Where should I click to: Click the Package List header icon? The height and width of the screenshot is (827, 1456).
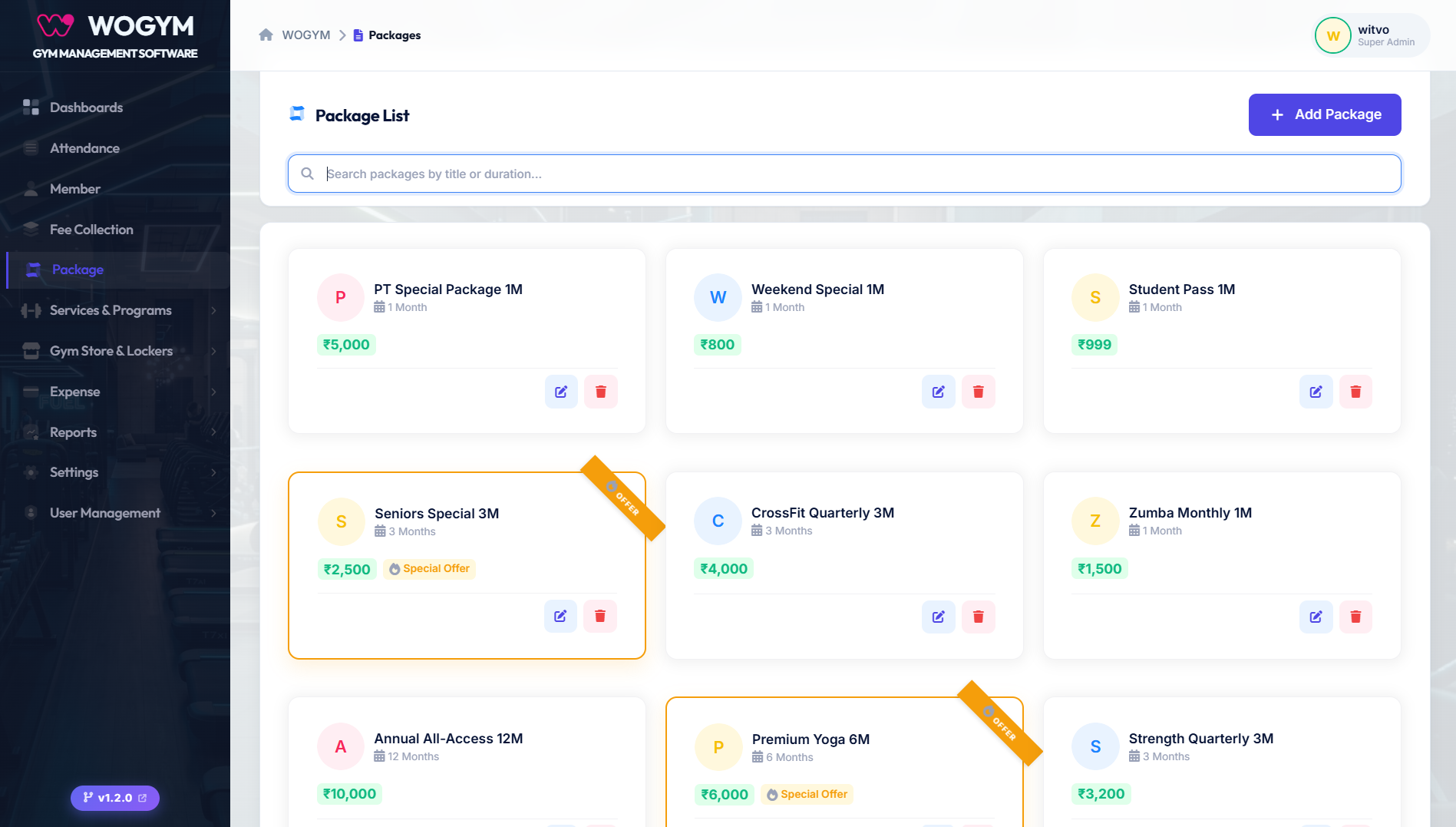(x=297, y=114)
